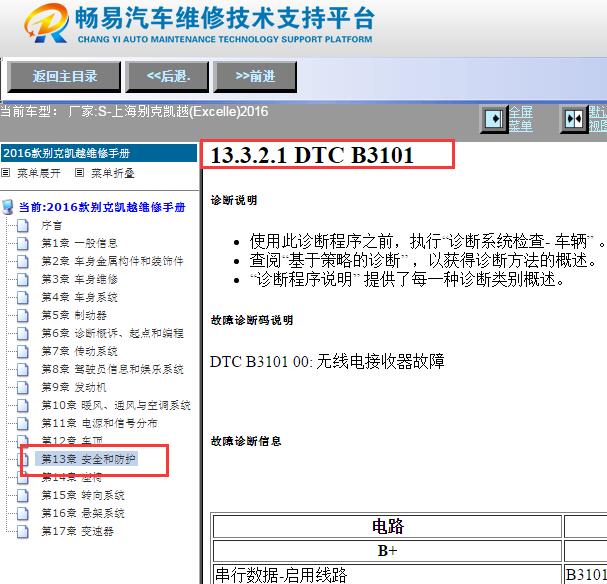Screen dimensions: 607x584
Task: Click the 当前车型 vehicle info text
Action: [x=134, y=112]
